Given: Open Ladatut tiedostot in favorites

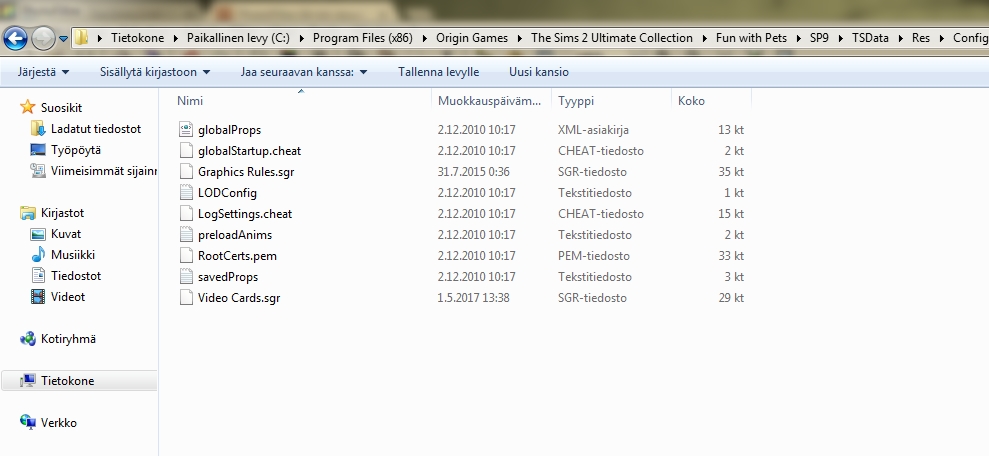Looking at the screenshot, I should pos(96,129).
